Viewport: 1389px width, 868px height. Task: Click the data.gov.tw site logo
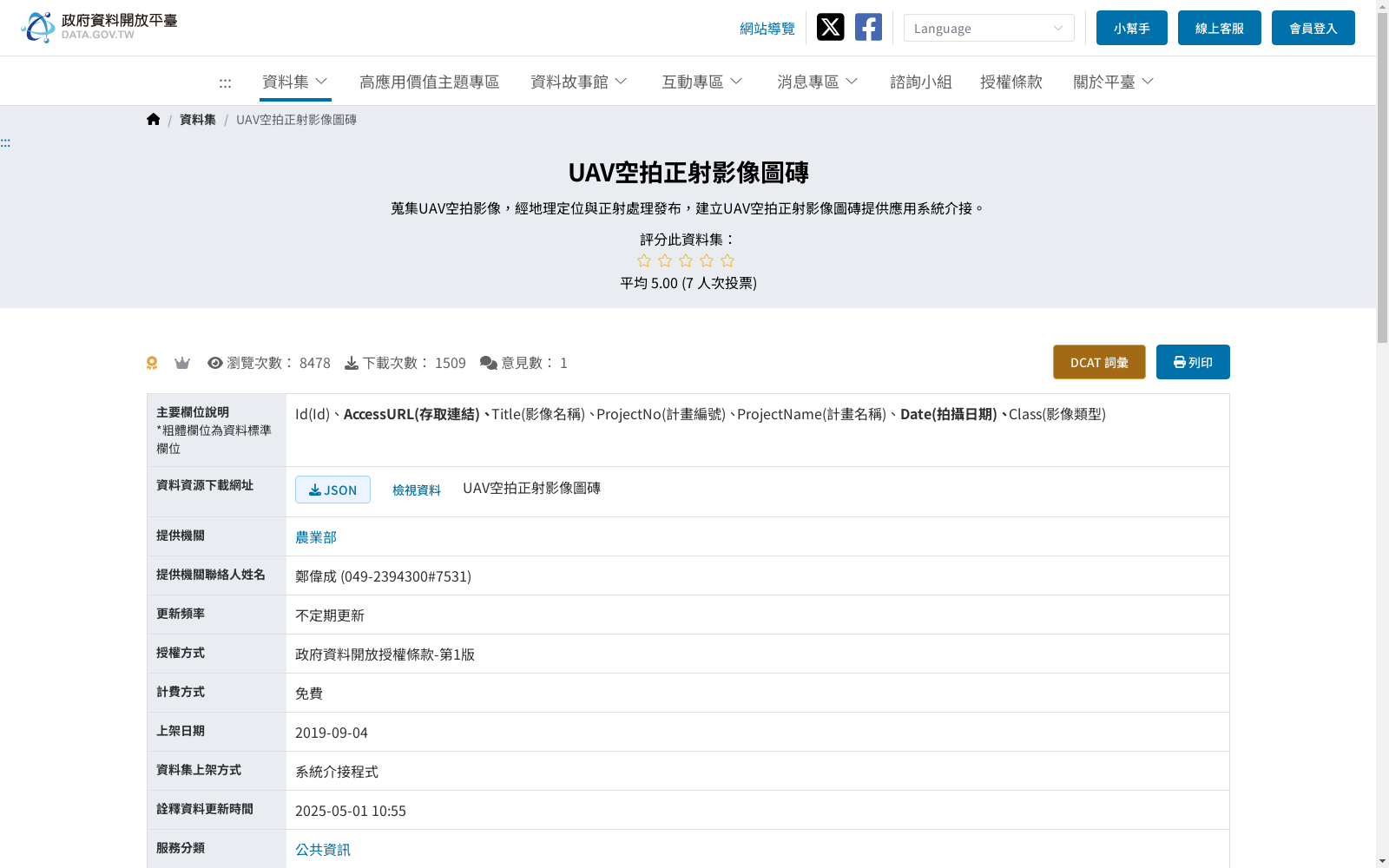point(99,27)
